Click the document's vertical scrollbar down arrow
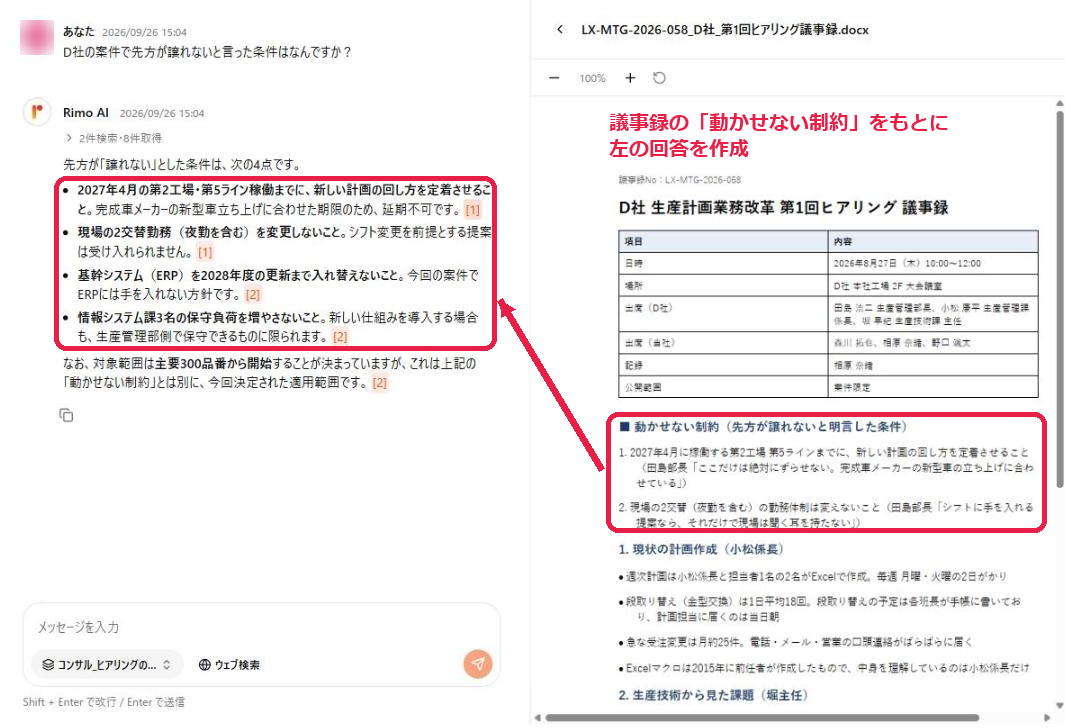 click(x=1059, y=706)
